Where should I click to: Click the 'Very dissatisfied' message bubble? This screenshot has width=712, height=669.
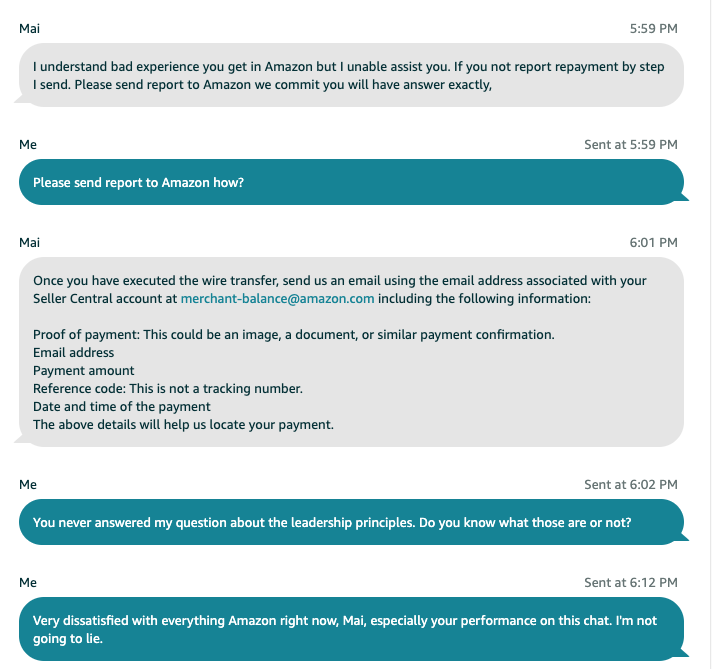(351, 629)
